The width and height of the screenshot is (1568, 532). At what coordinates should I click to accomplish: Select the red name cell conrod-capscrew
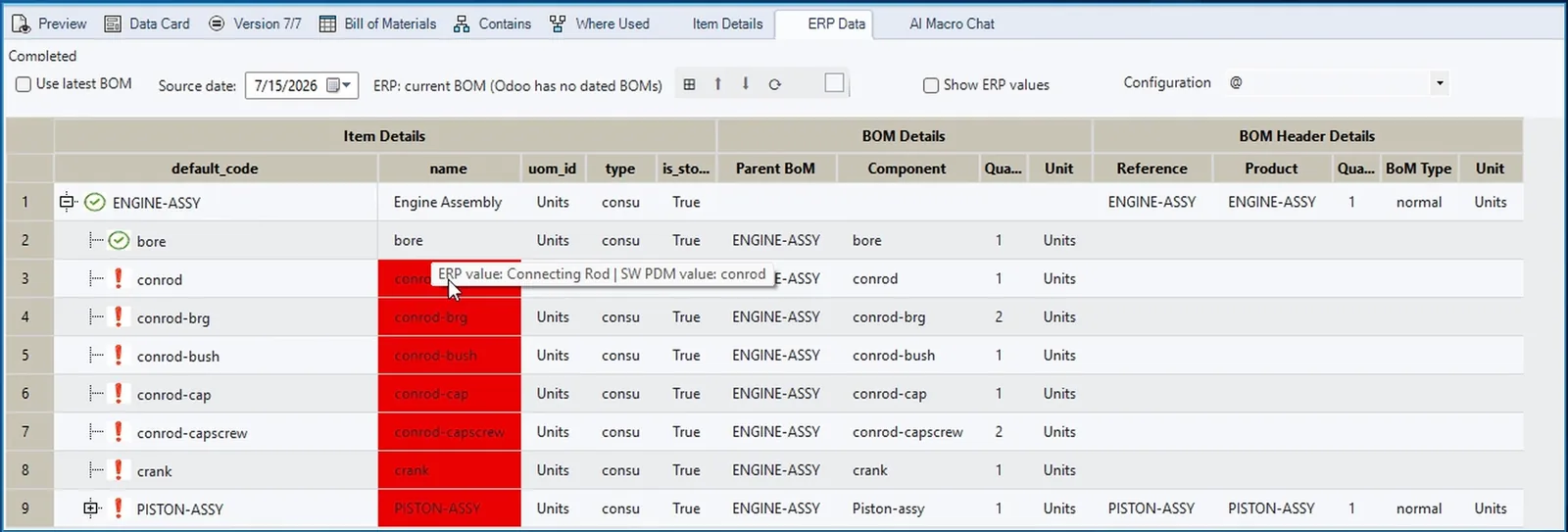click(449, 431)
